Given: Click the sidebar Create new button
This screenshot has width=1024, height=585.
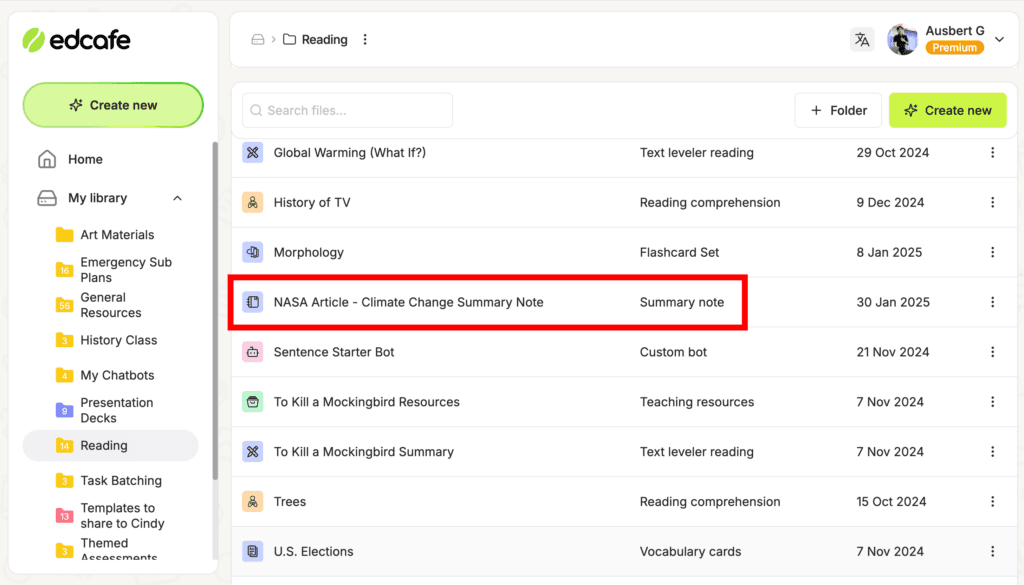Looking at the screenshot, I should pos(113,105).
